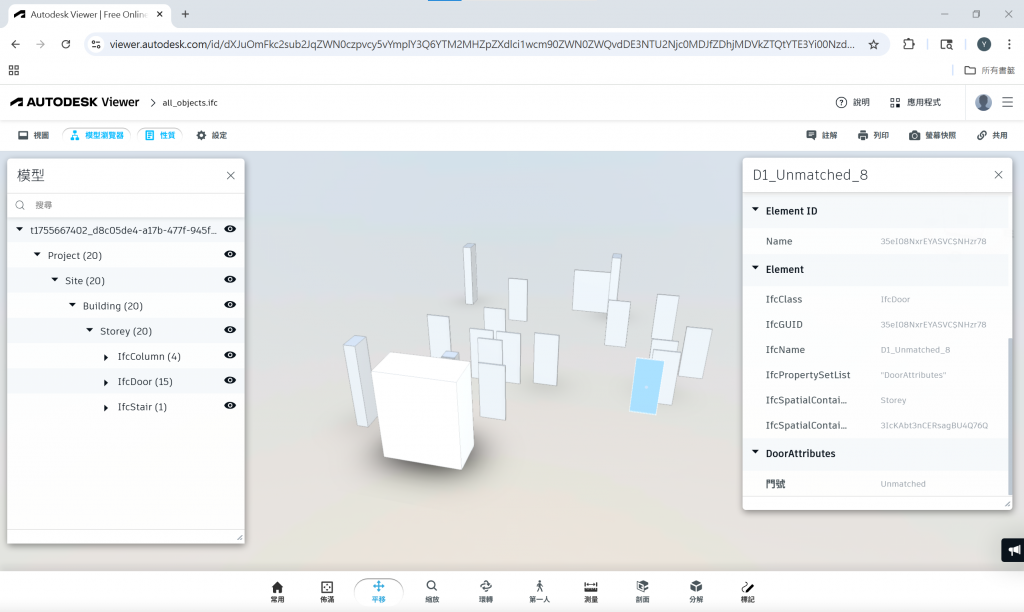This screenshot has width=1024, height=612.
Task: Click the IfcClass value IfcDoor
Action: (895, 299)
